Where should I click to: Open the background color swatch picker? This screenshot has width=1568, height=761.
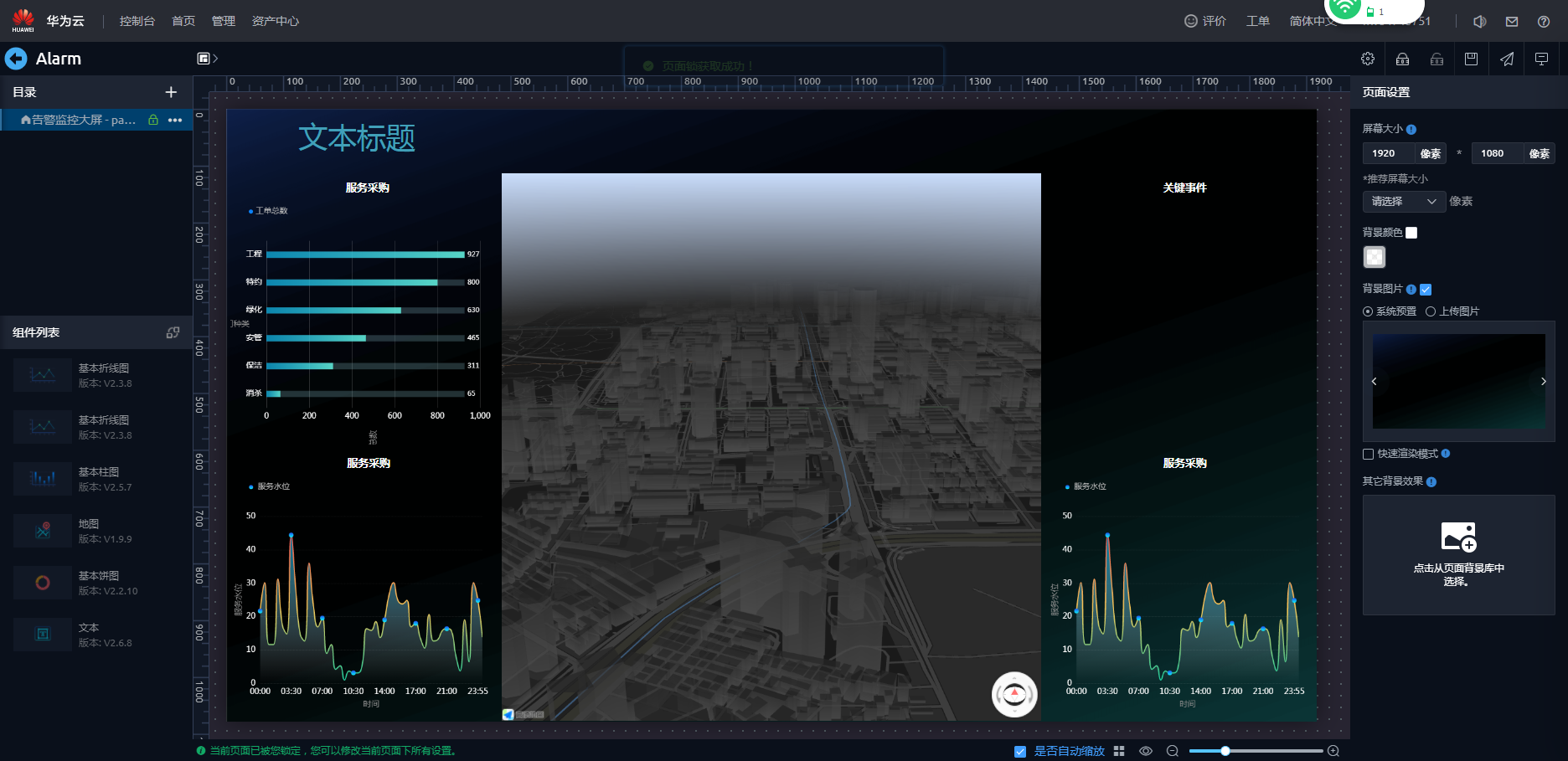point(1375,257)
